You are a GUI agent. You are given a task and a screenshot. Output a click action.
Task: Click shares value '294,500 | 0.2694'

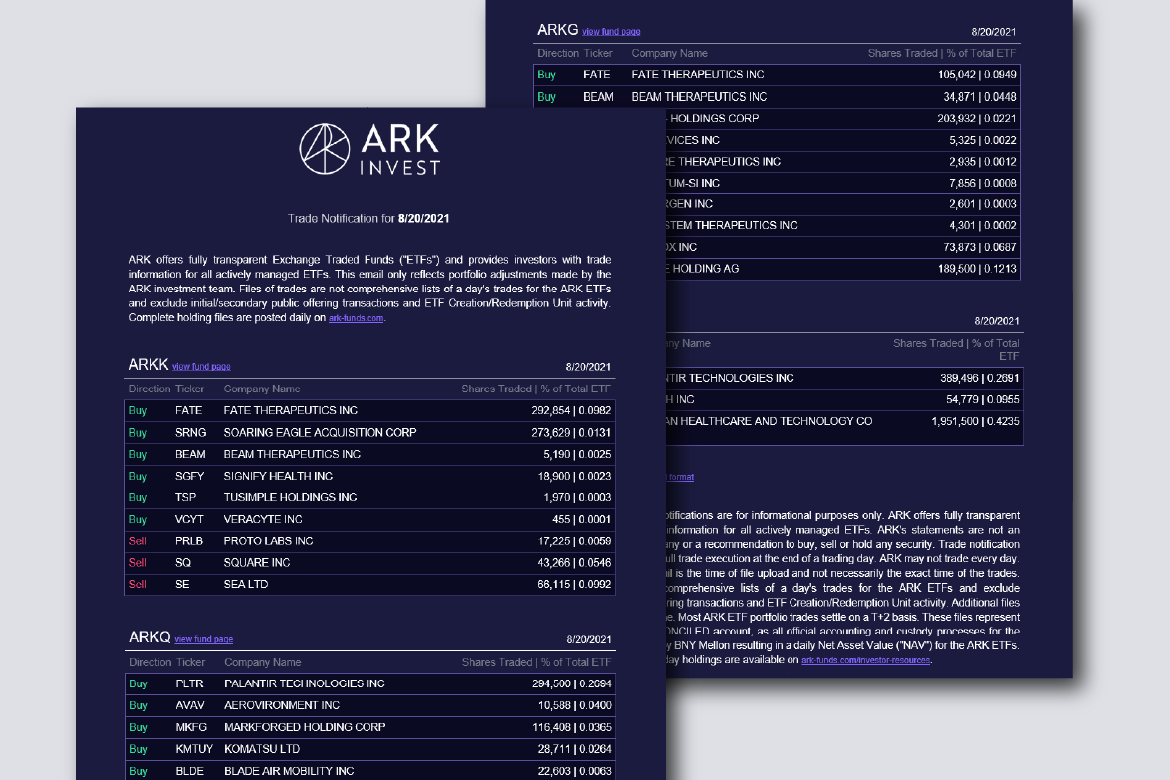point(572,684)
